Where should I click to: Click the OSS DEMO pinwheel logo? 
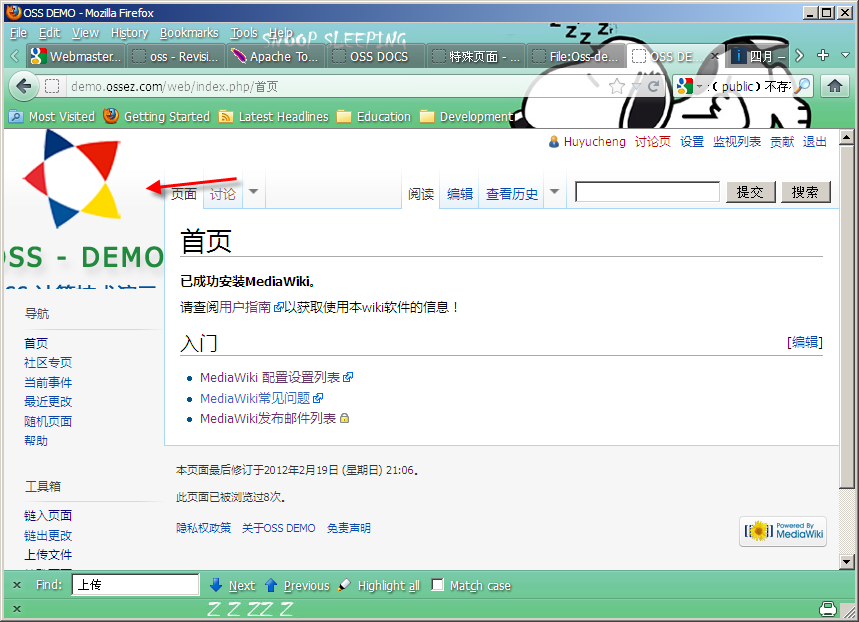coord(73,179)
